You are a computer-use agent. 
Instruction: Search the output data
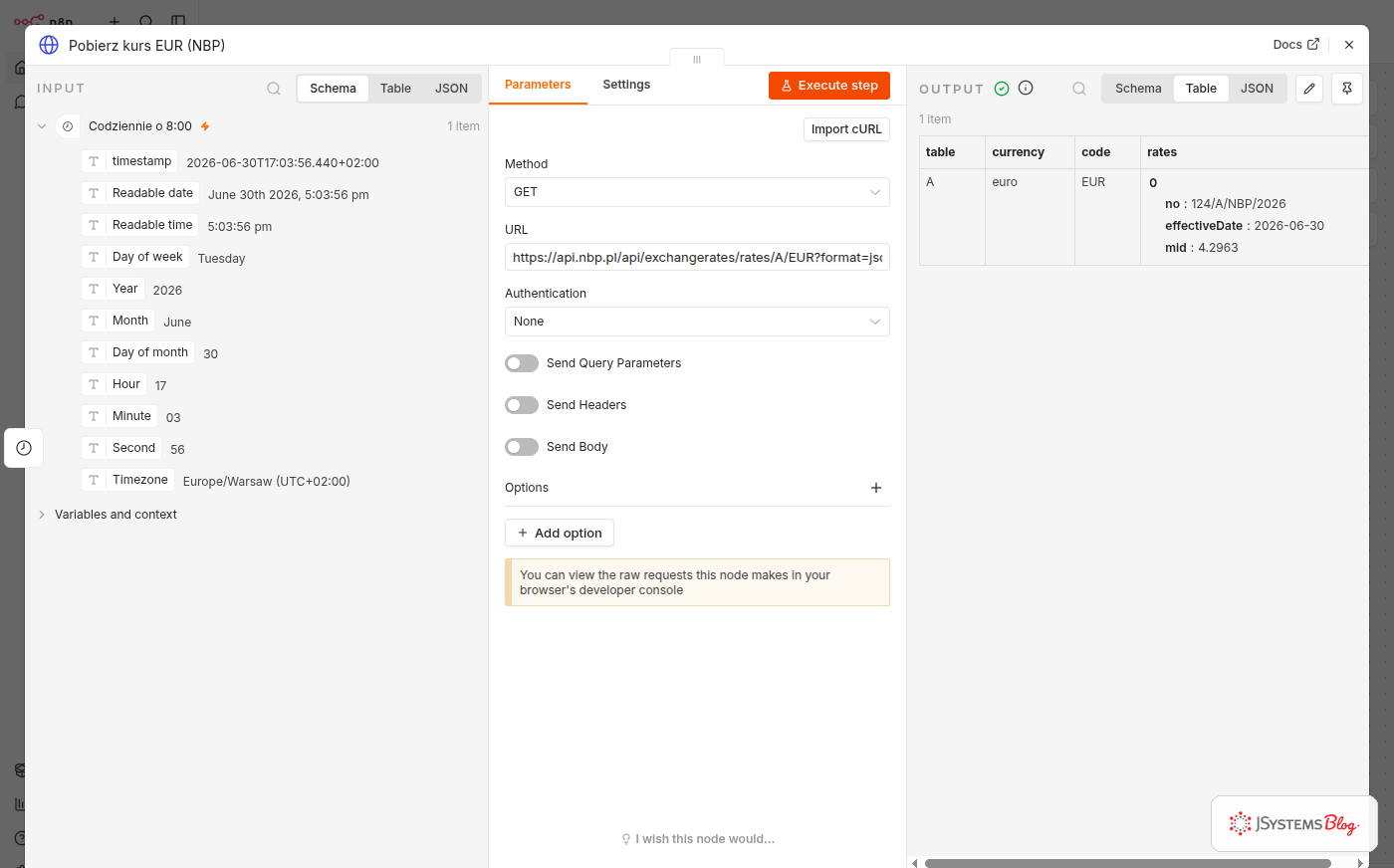pyautogui.click(x=1079, y=89)
